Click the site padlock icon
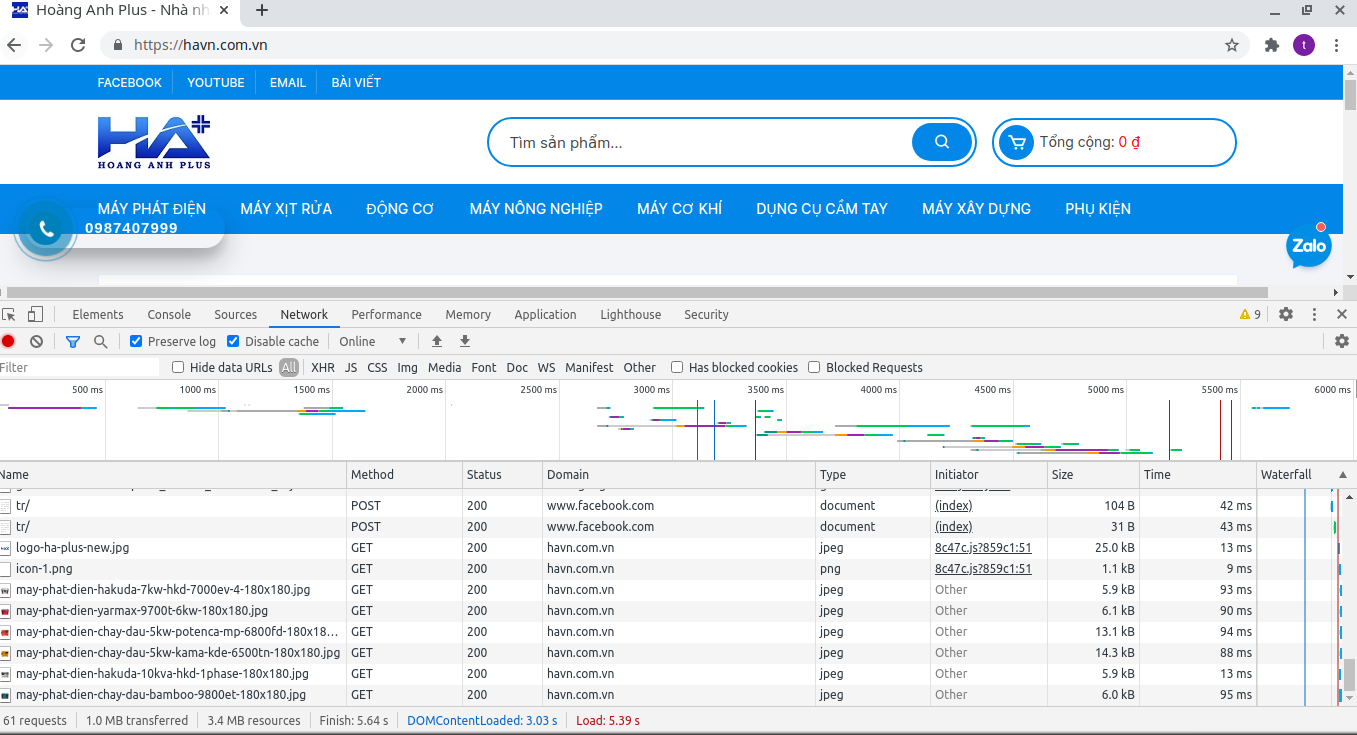The height and width of the screenshot is (735, 1357). coord(118,45)
